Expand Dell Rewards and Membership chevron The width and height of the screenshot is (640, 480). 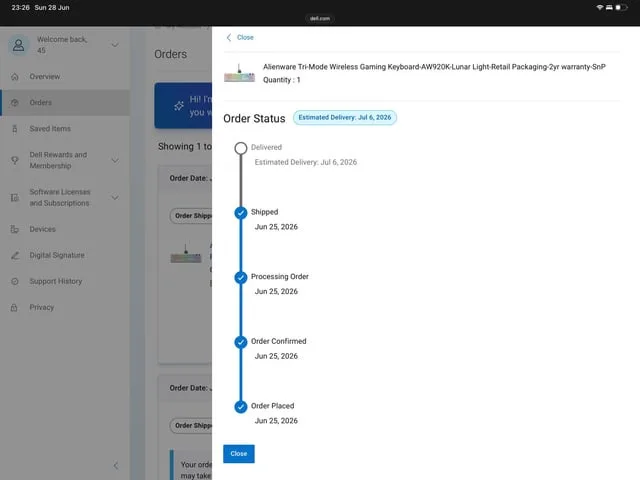click(x=116, y=160)
